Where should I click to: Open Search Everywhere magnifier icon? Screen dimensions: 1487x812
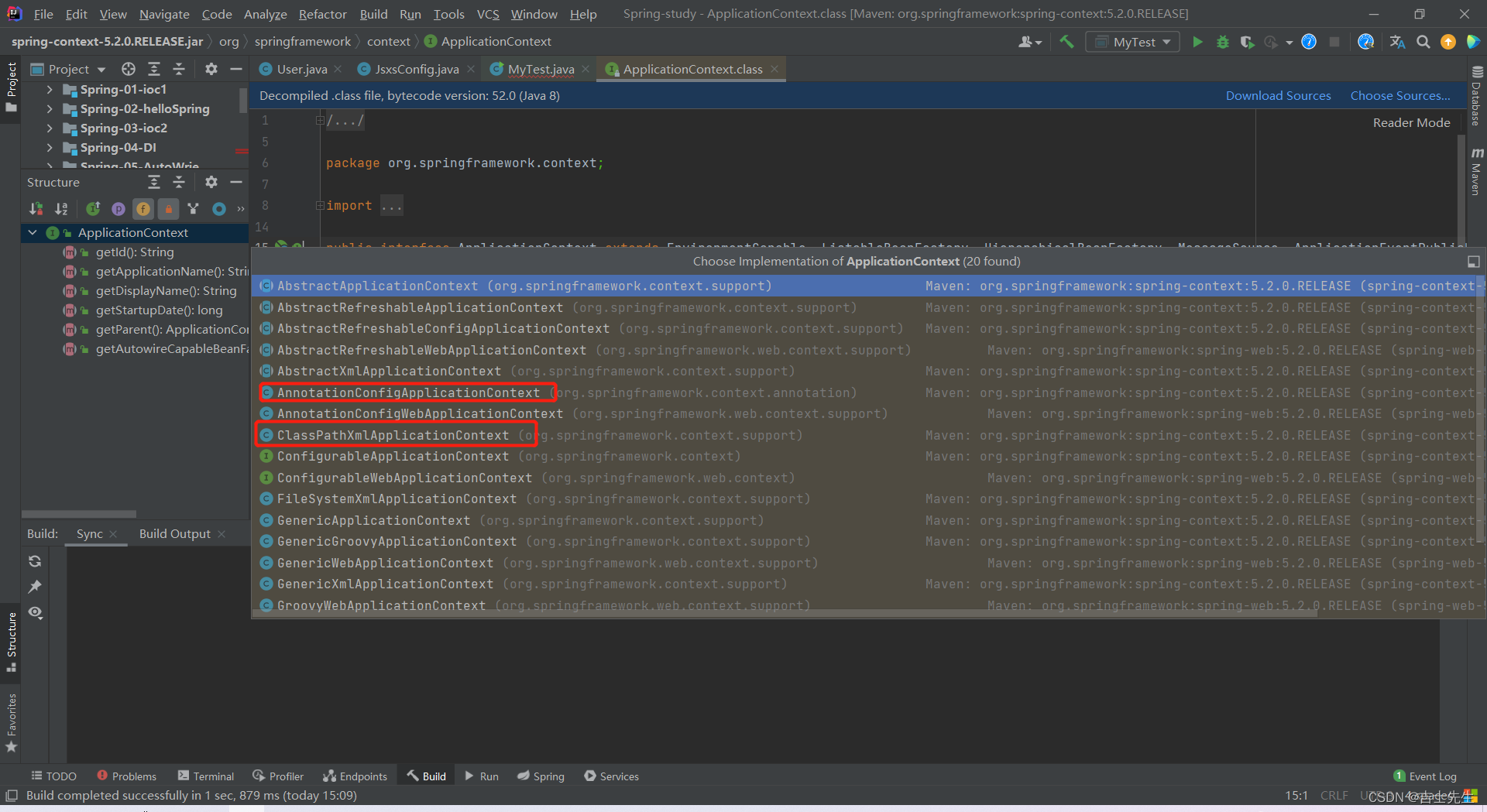(x=1423, y=42)
